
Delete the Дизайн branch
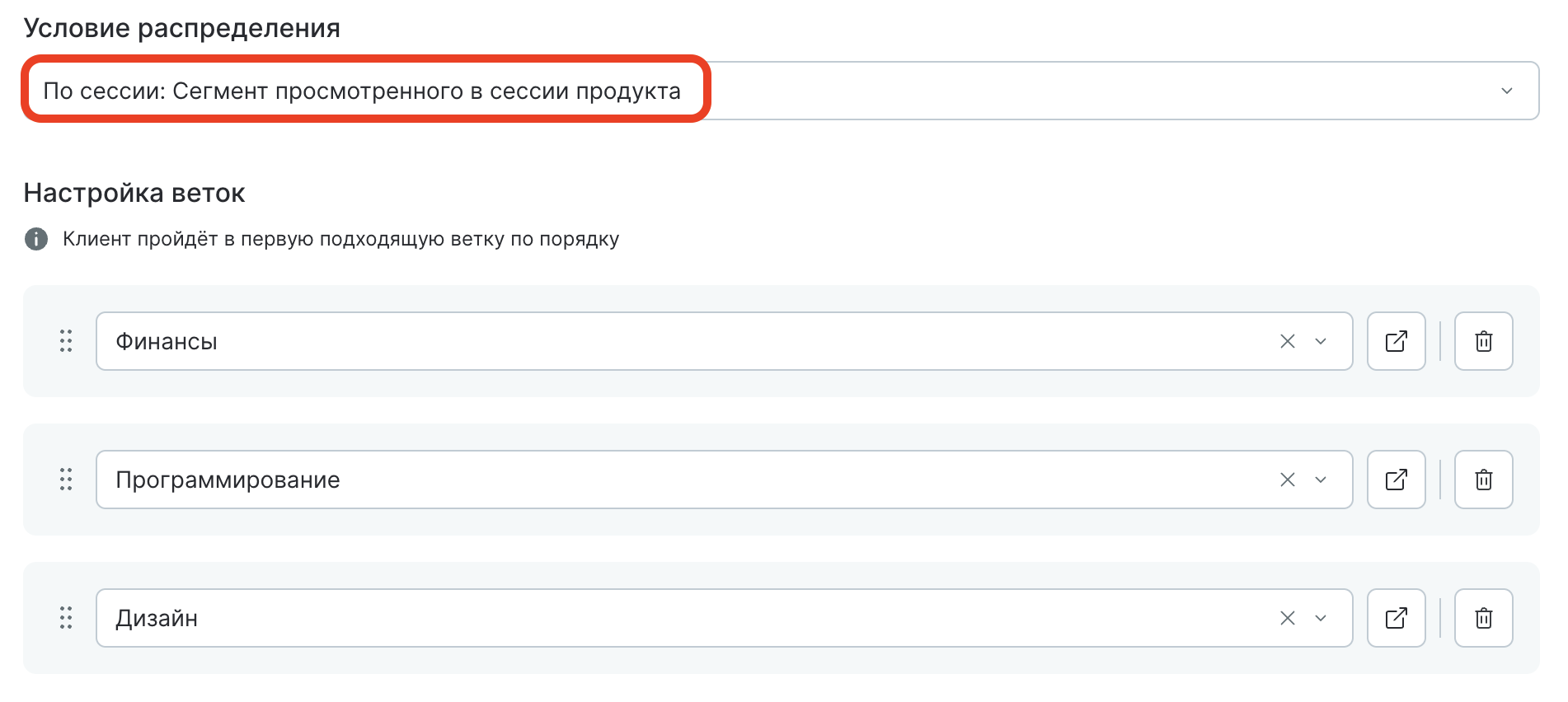click(1483, 618)
